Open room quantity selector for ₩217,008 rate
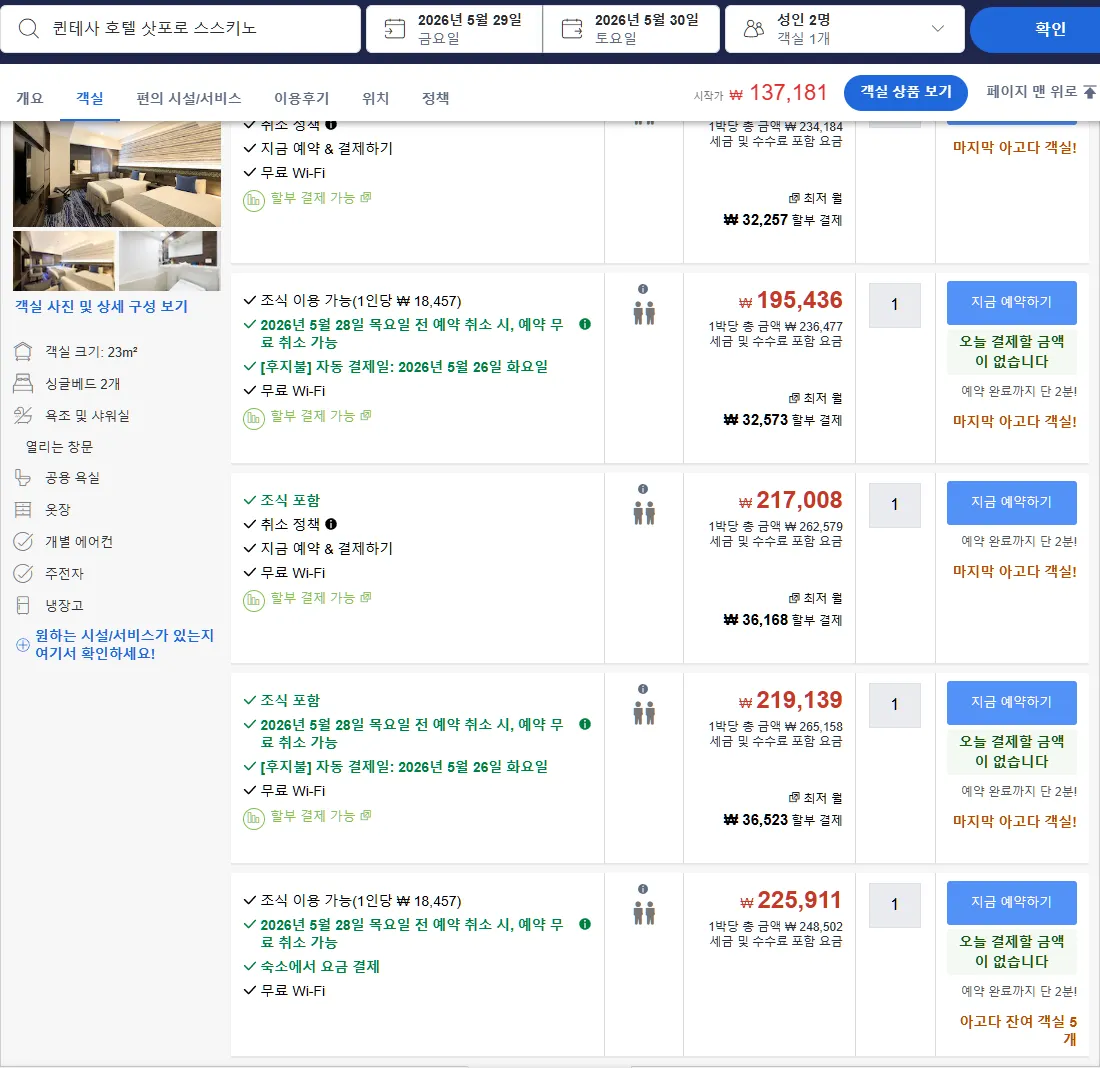1100x1068 pixels. pos(894,505)
